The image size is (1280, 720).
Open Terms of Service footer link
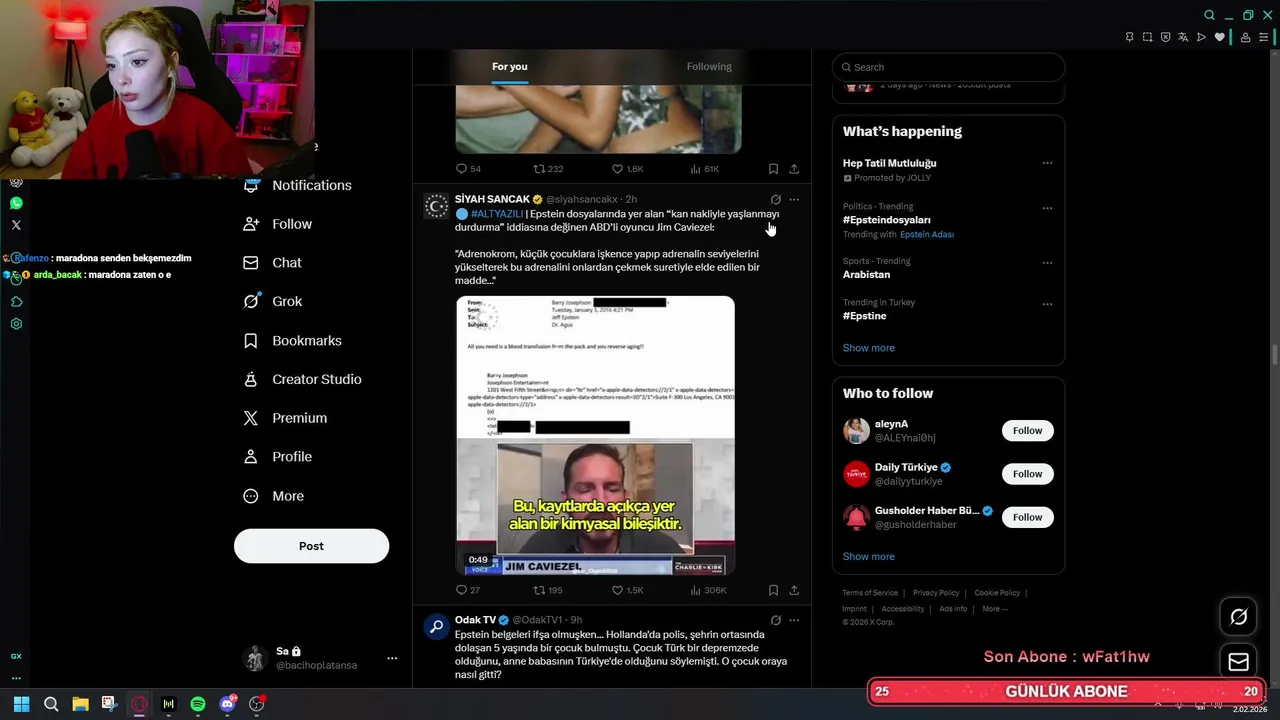(x=870, y=593)
